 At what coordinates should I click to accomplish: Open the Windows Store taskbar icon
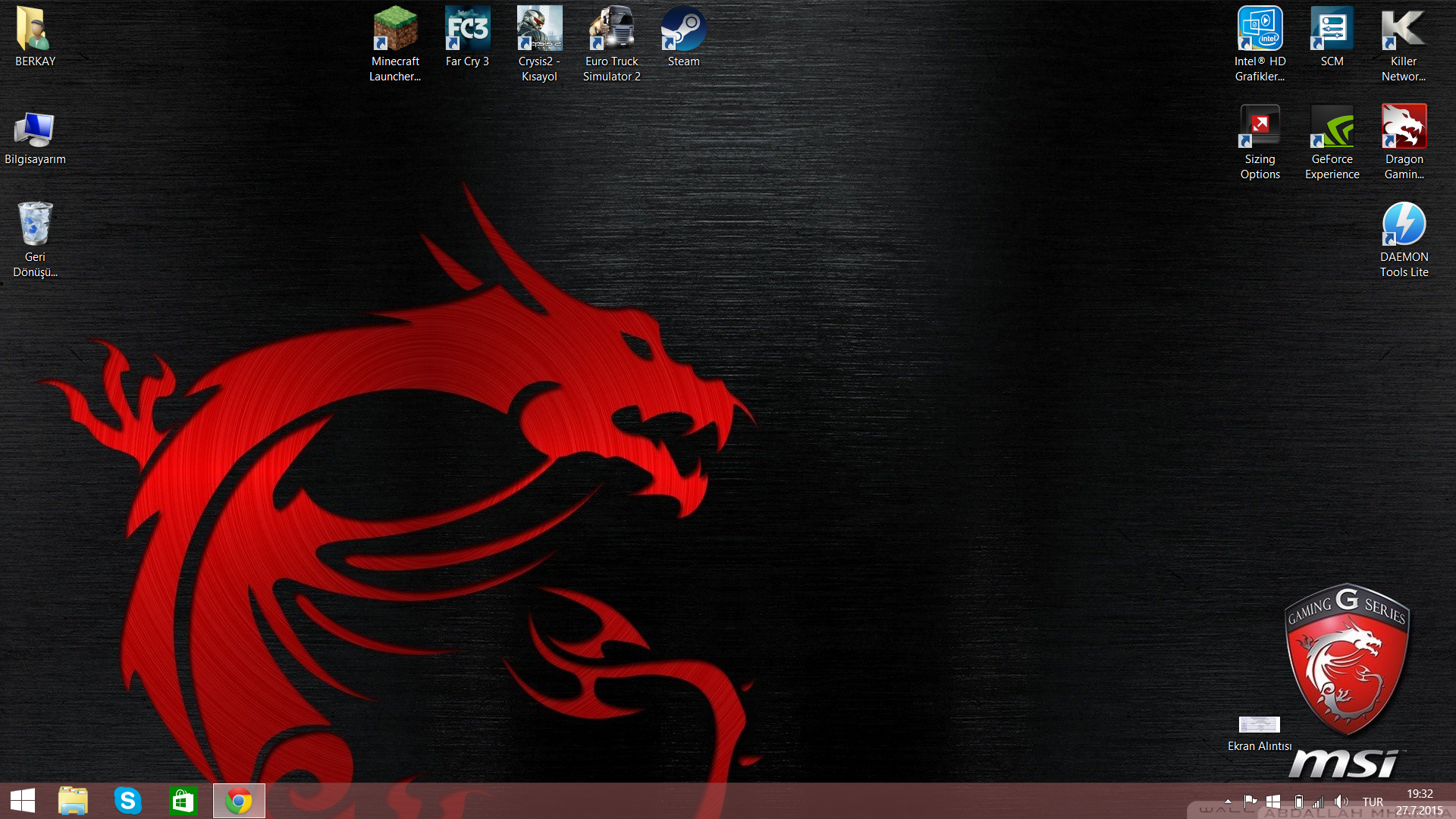(x=183, y=801)
